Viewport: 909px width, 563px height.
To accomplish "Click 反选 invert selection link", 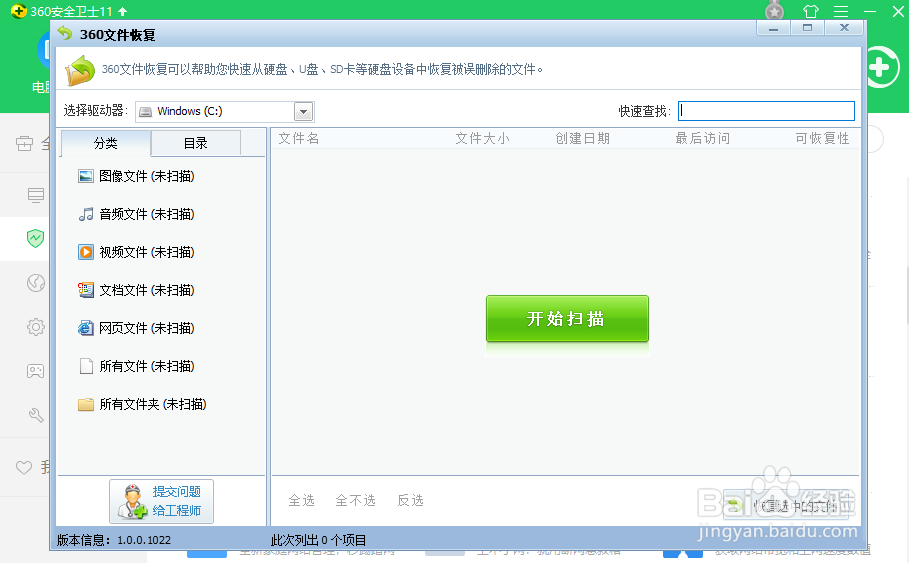I will [x=410, y=500].
